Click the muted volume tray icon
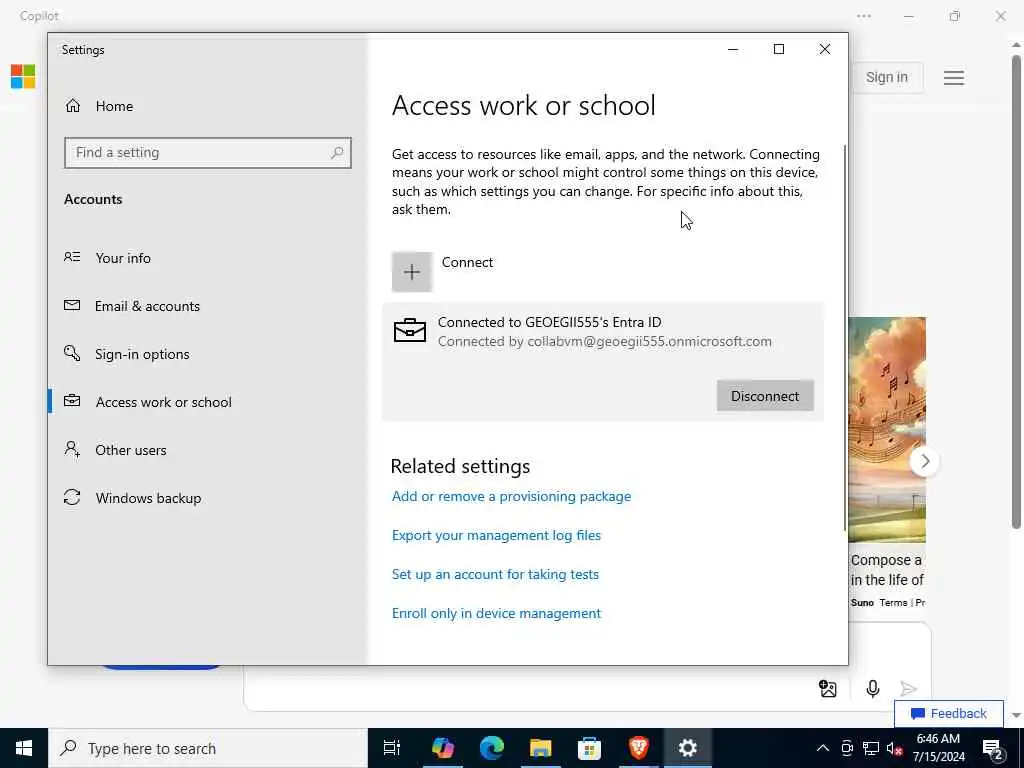Screen dimensions: 1024x768 [x=894, y=748]
